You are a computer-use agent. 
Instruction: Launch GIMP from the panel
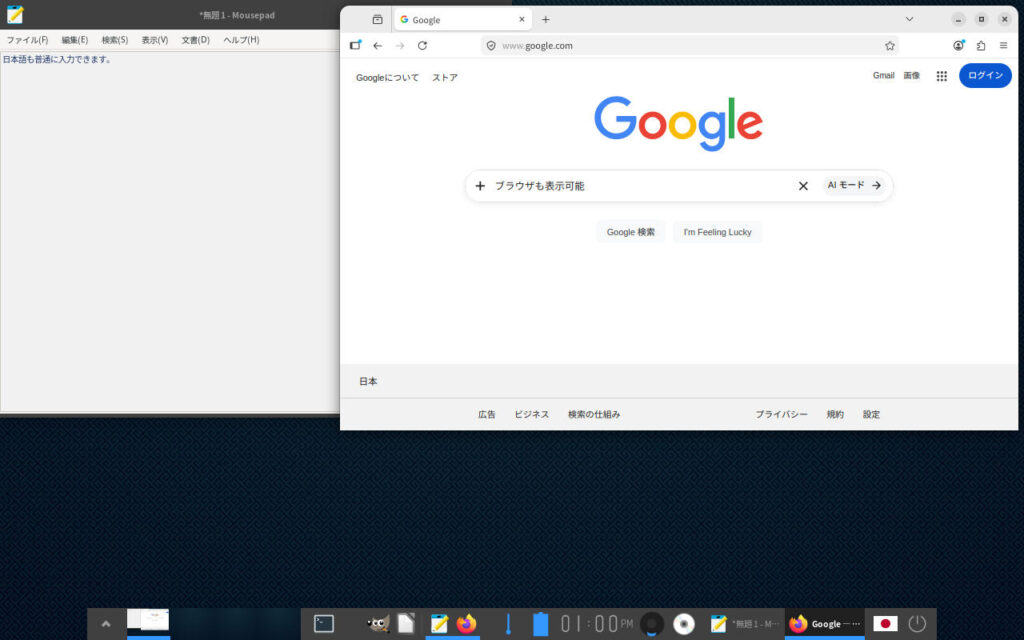pos(378,624)
